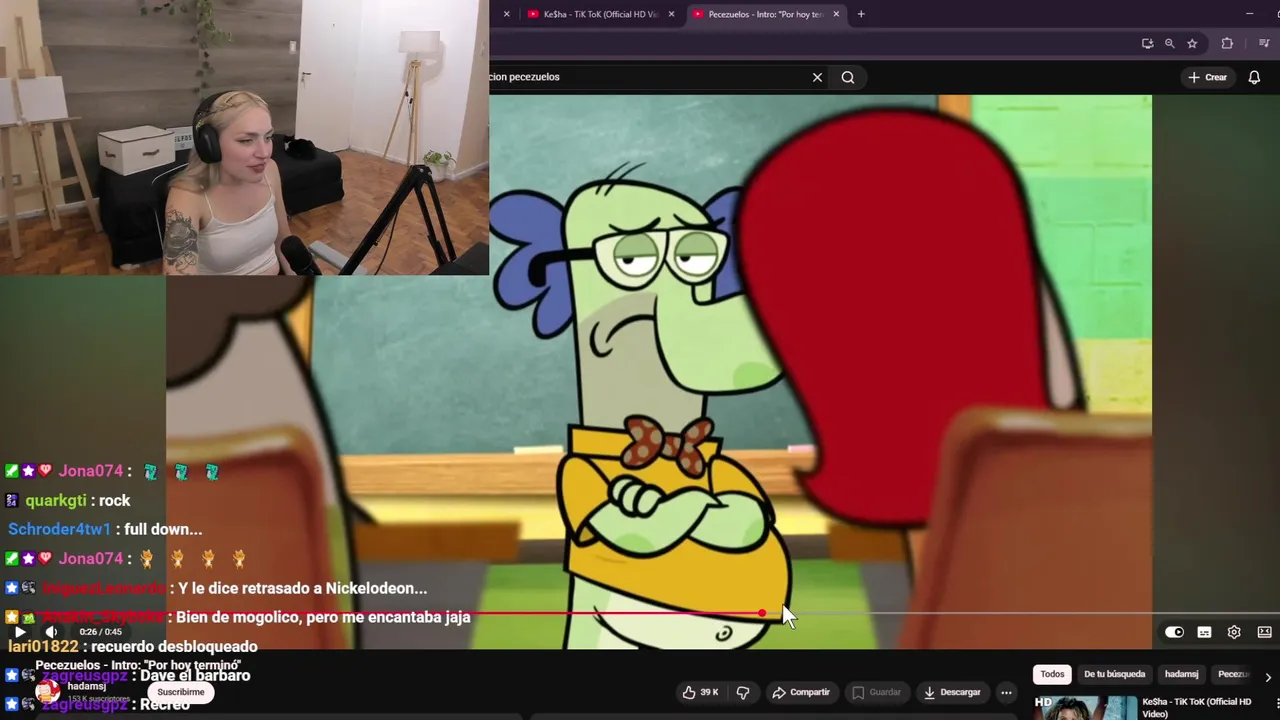Subscribe with the Suscribirme button

(180, 692)
